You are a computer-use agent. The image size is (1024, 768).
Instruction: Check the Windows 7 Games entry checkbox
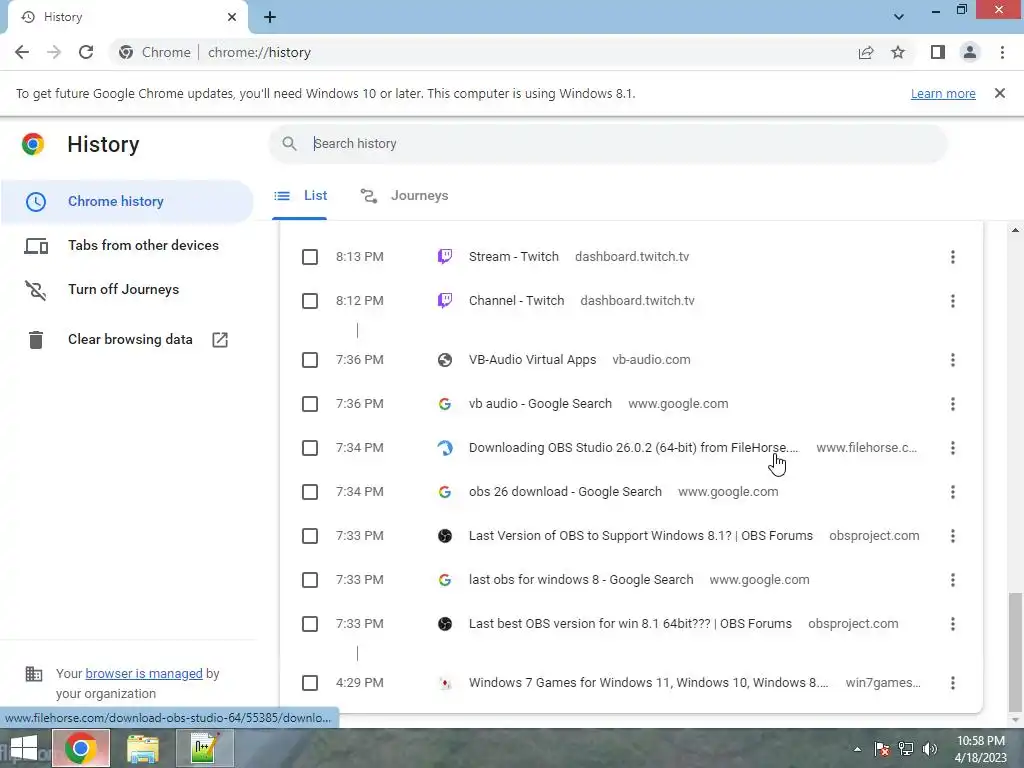310,683
